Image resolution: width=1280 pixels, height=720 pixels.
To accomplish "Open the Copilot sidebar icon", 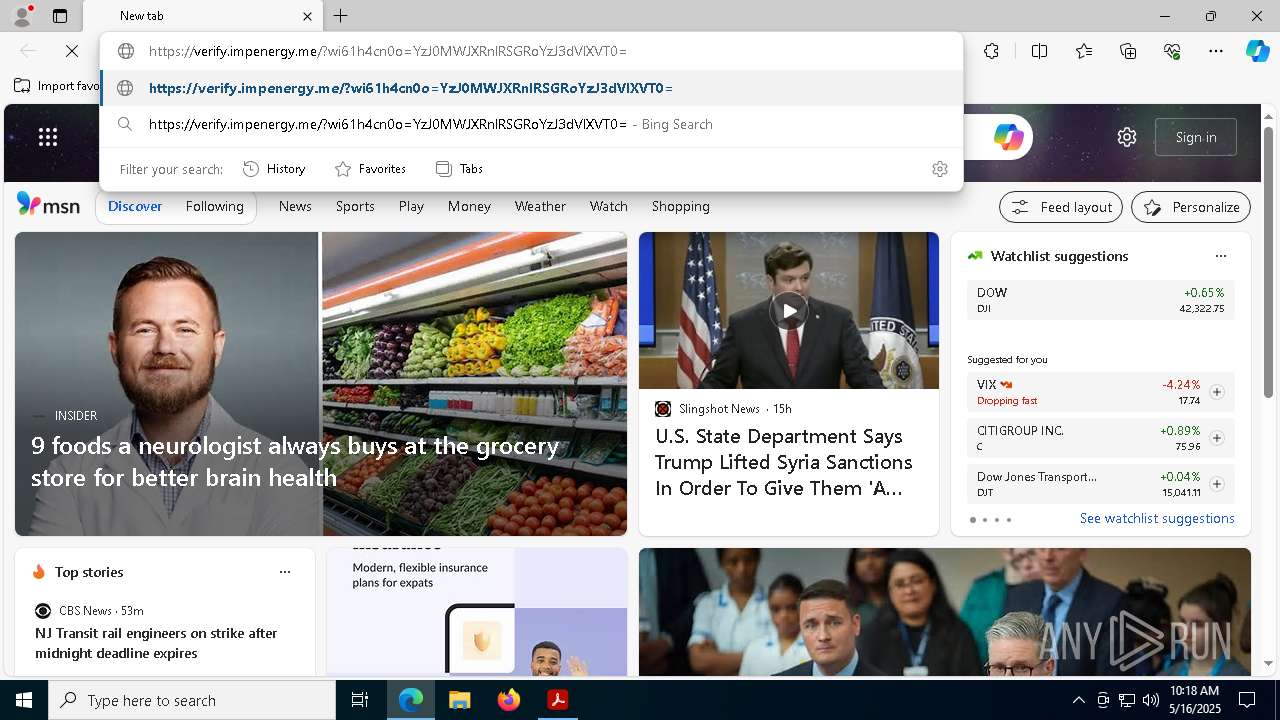I will (1258, 51).
